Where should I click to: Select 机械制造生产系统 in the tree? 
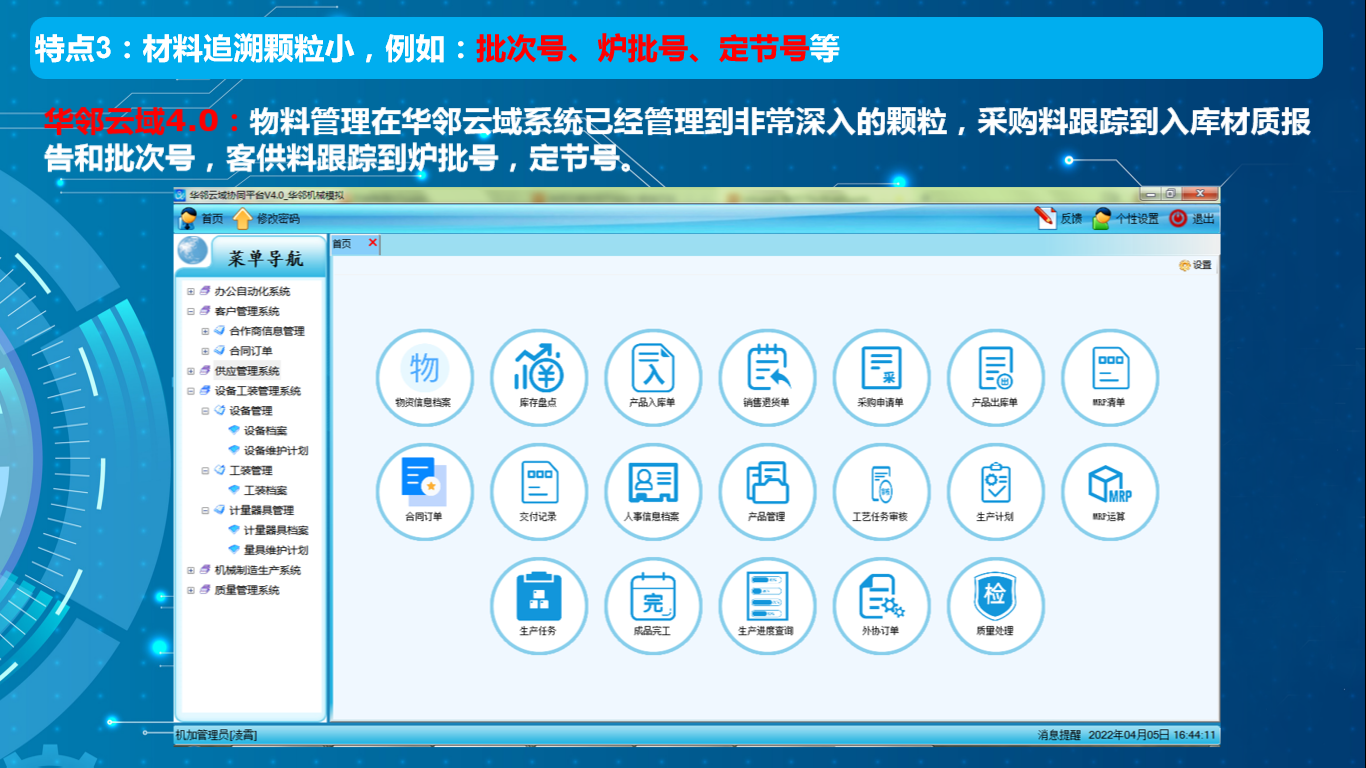257,570
